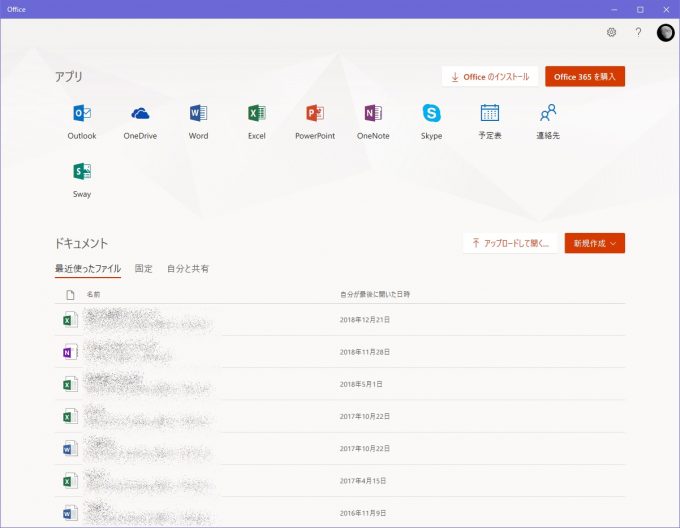The image size is (680, 528).
Task: Open the OneNote app icon
Action: pyautogui.click(x=373, y=114)
